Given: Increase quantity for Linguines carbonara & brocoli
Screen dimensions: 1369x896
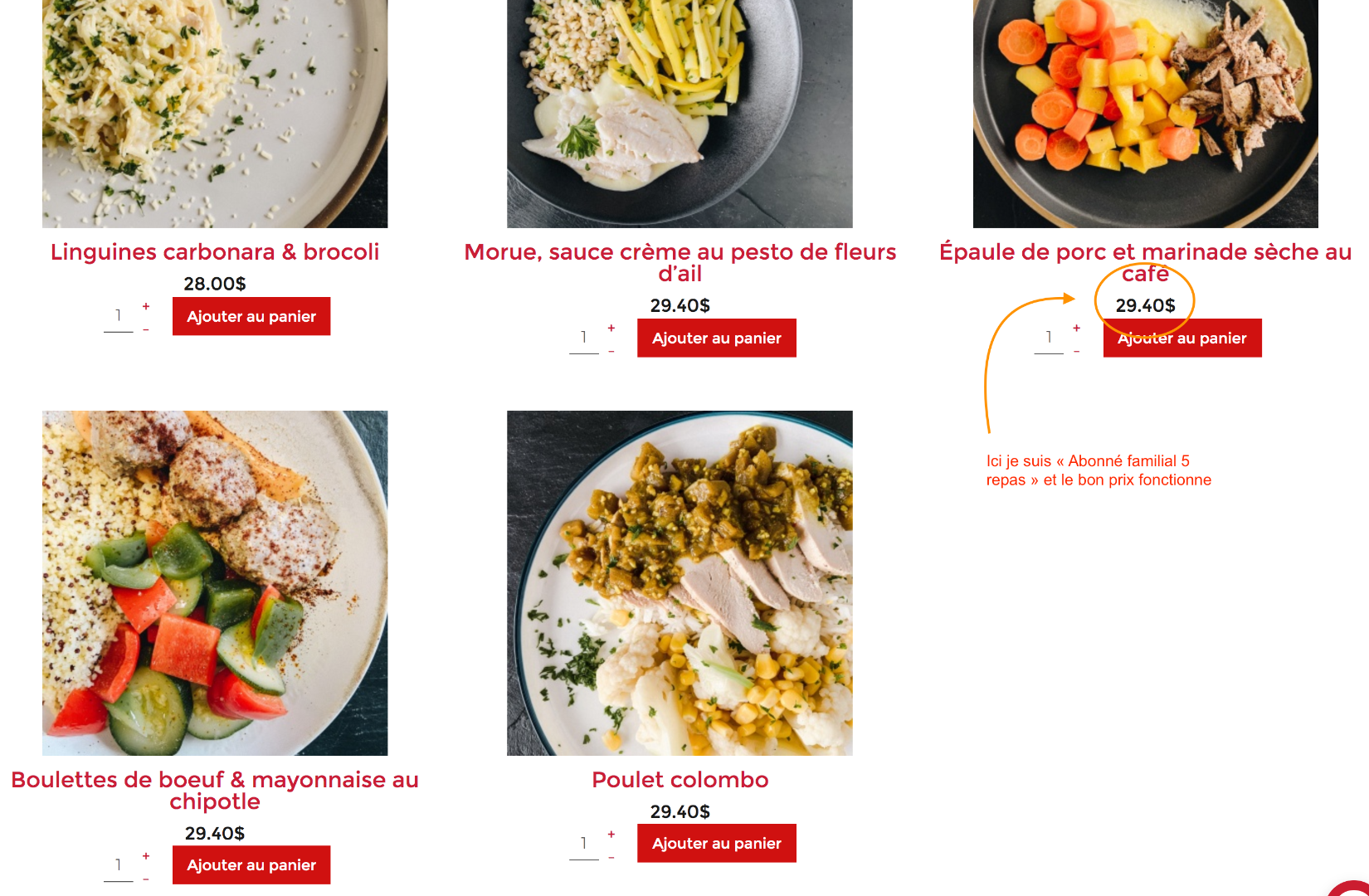Looking at the screenshot, I should pos(146,307).
